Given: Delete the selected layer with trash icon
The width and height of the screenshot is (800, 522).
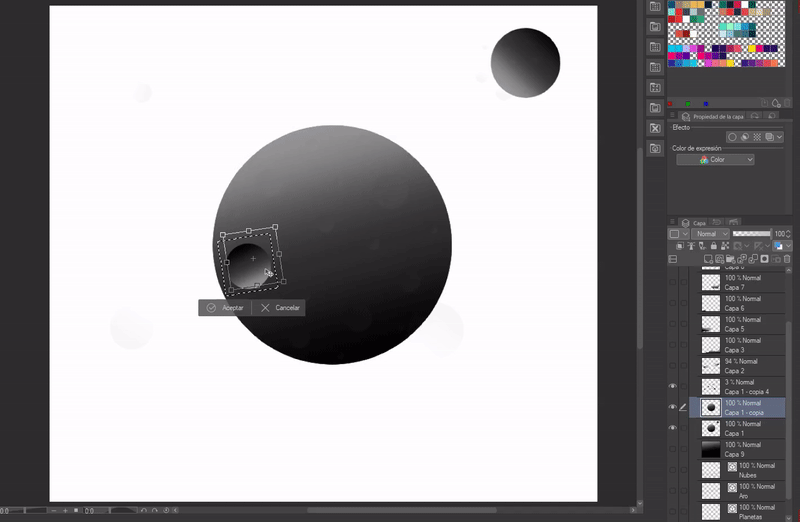Looking at the screenshot, I should [787, 259].
